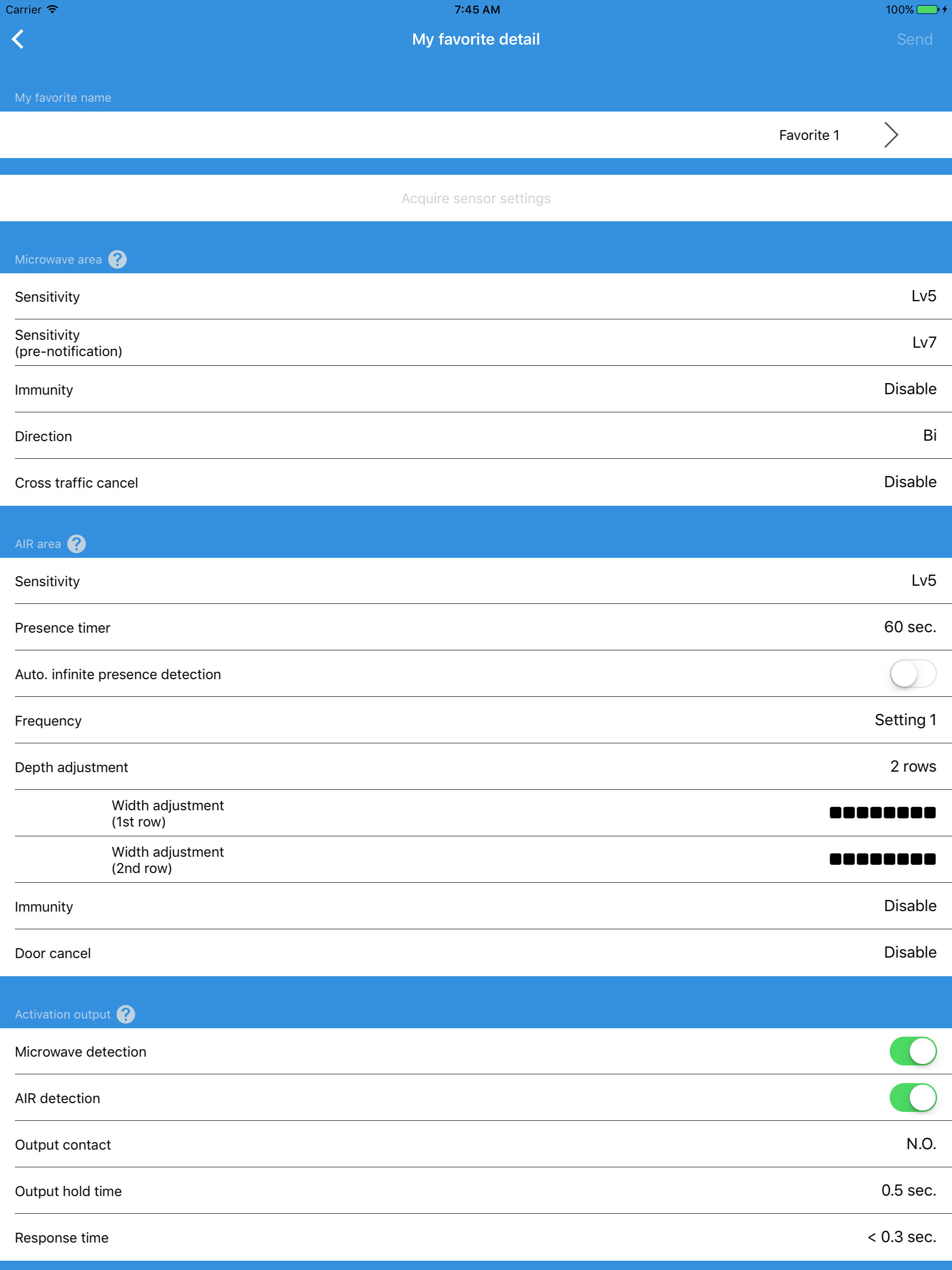Open favorite name chevron arrow

891,135
